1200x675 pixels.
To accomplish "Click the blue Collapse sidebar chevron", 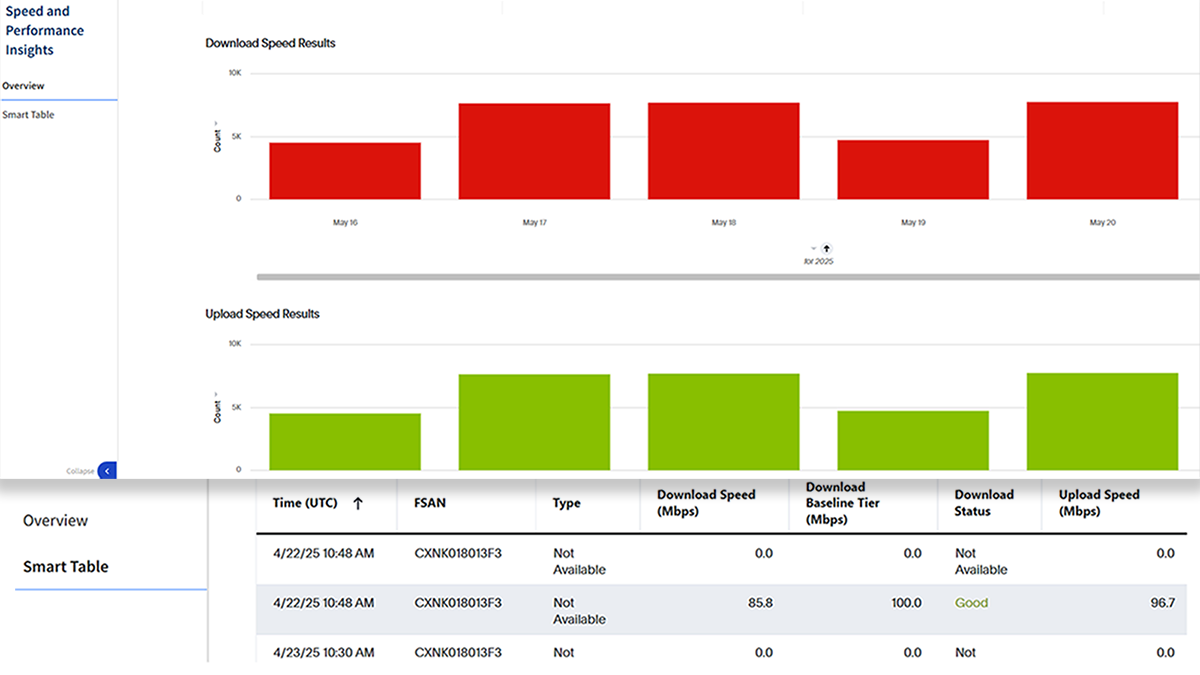I will 107,470.
